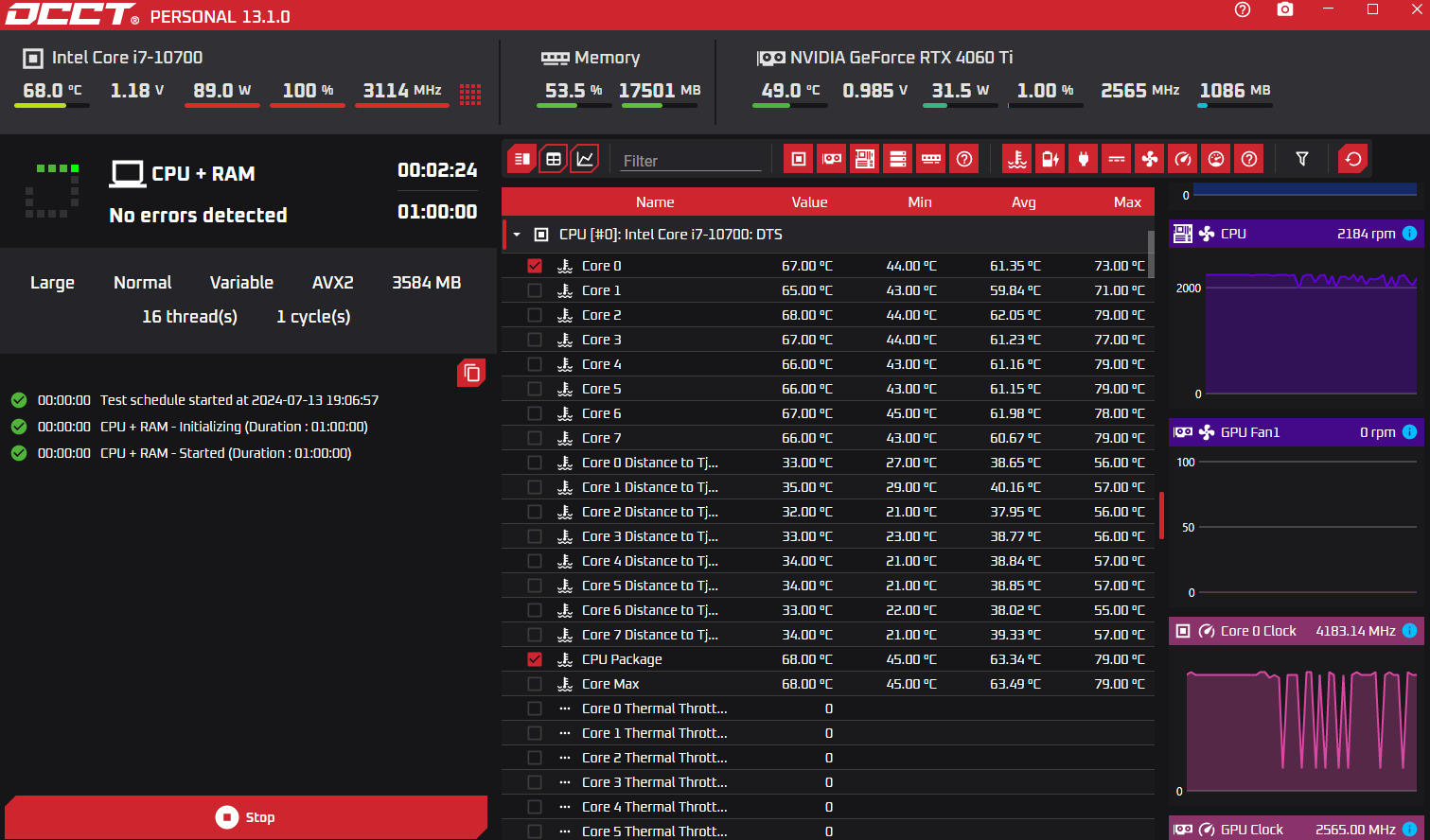Click the GPU temperature 49.0 °C readout

tap(790, 91)
